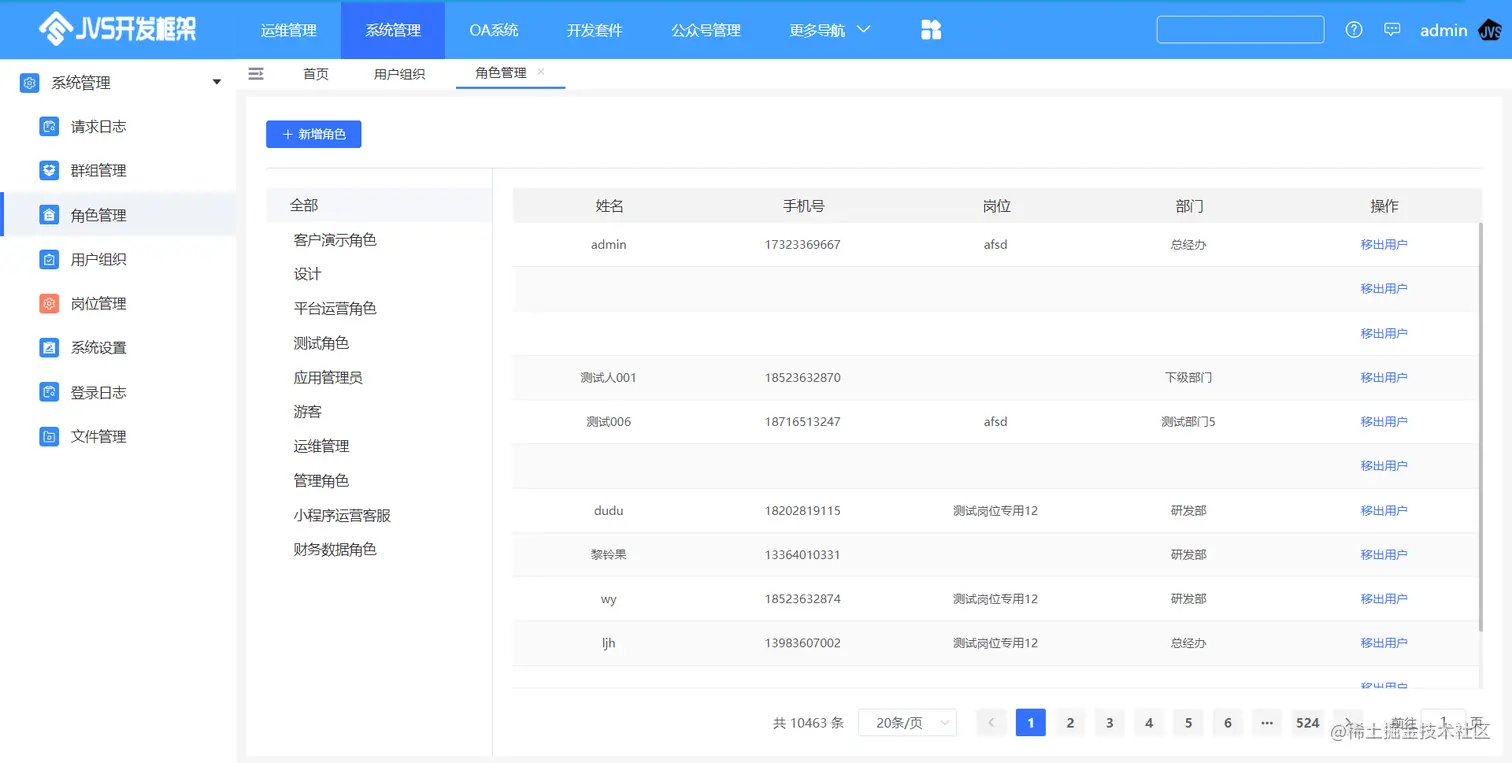Switch to the 首页 tab
The image size is (1512, 763).
[x=316, y=74]
